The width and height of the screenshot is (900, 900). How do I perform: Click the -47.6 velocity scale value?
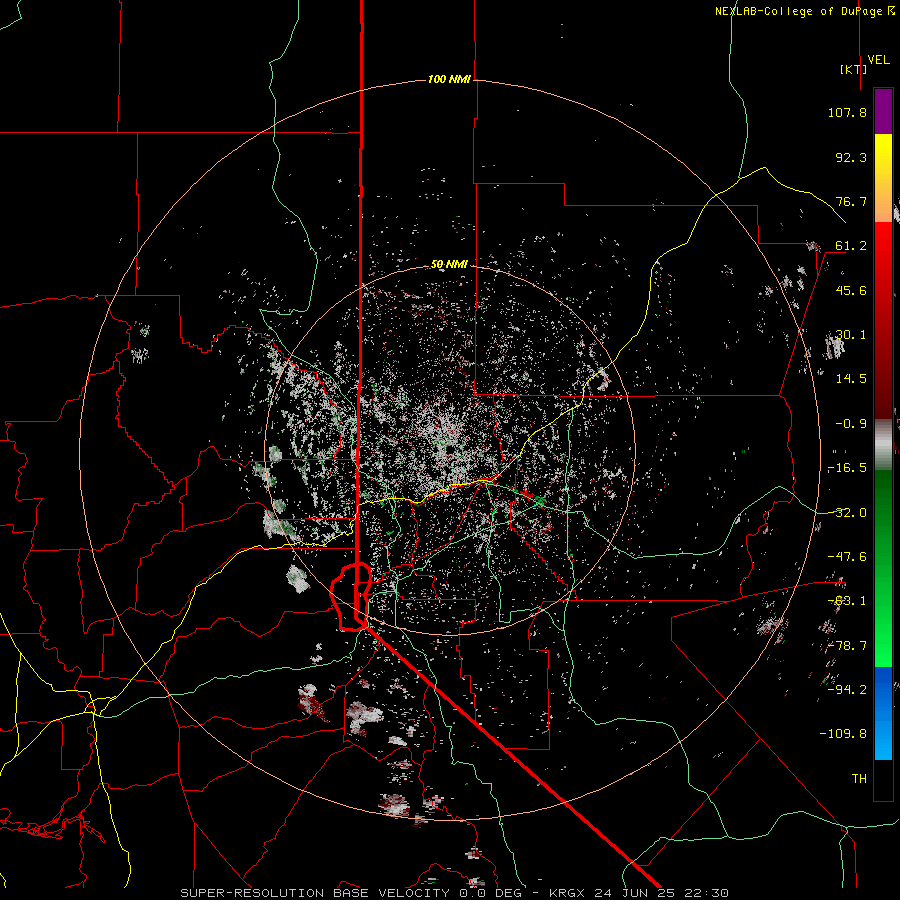(847, 557)
